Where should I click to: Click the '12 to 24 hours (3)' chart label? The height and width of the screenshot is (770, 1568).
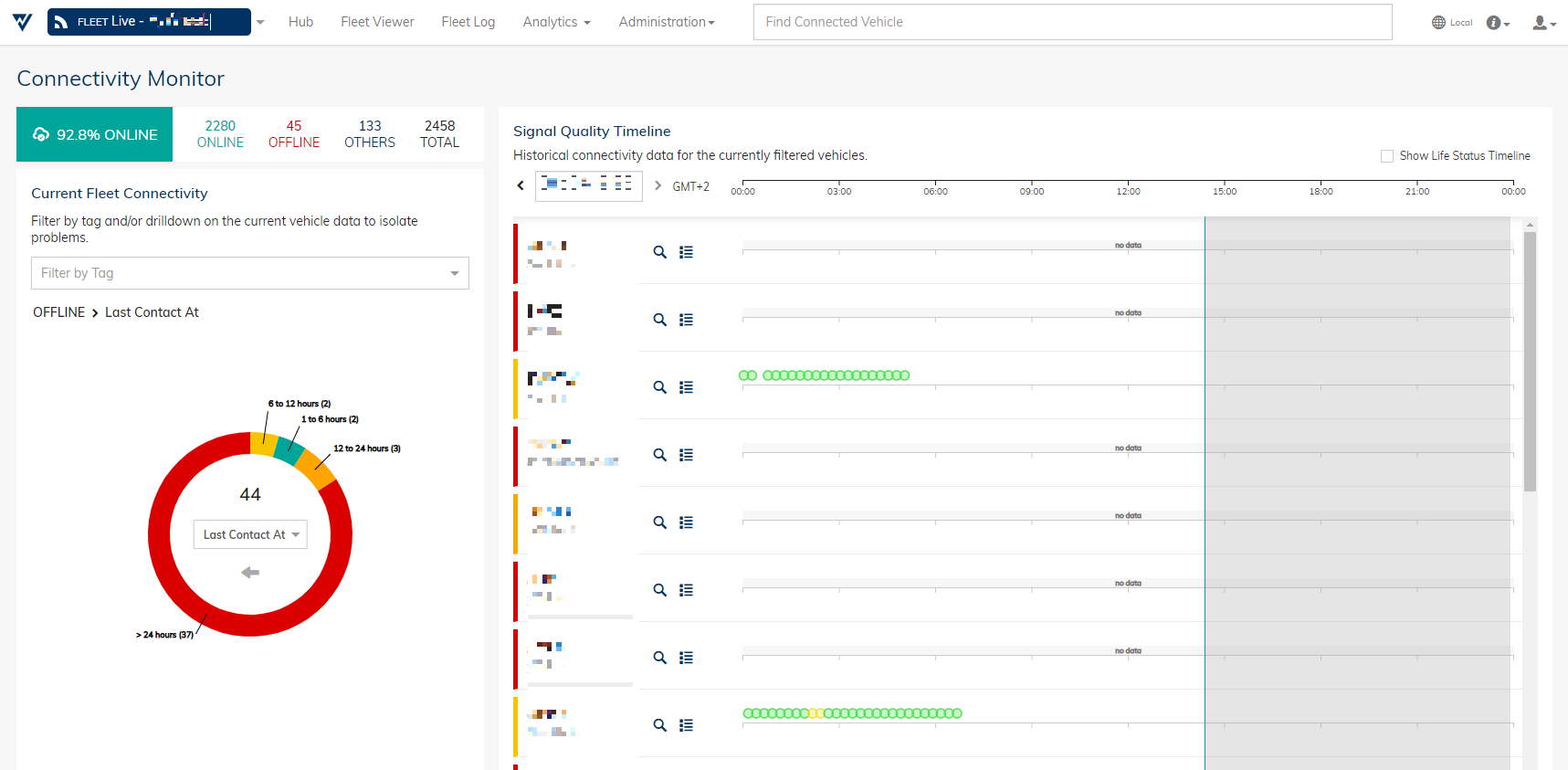[x=367, y=448]
